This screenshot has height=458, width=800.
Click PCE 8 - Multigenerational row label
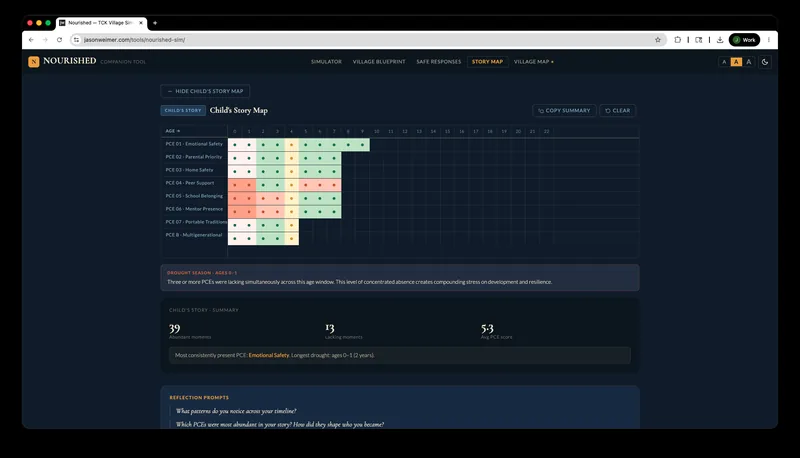click(193, 235)
